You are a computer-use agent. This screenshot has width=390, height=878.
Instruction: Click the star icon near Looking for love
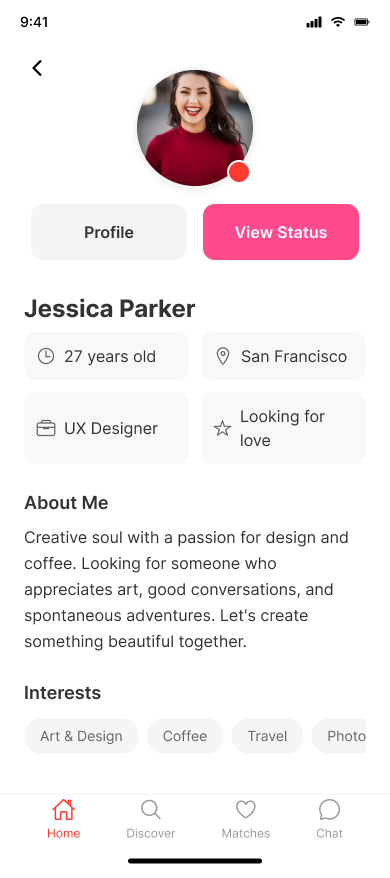[x=222, y=428]
